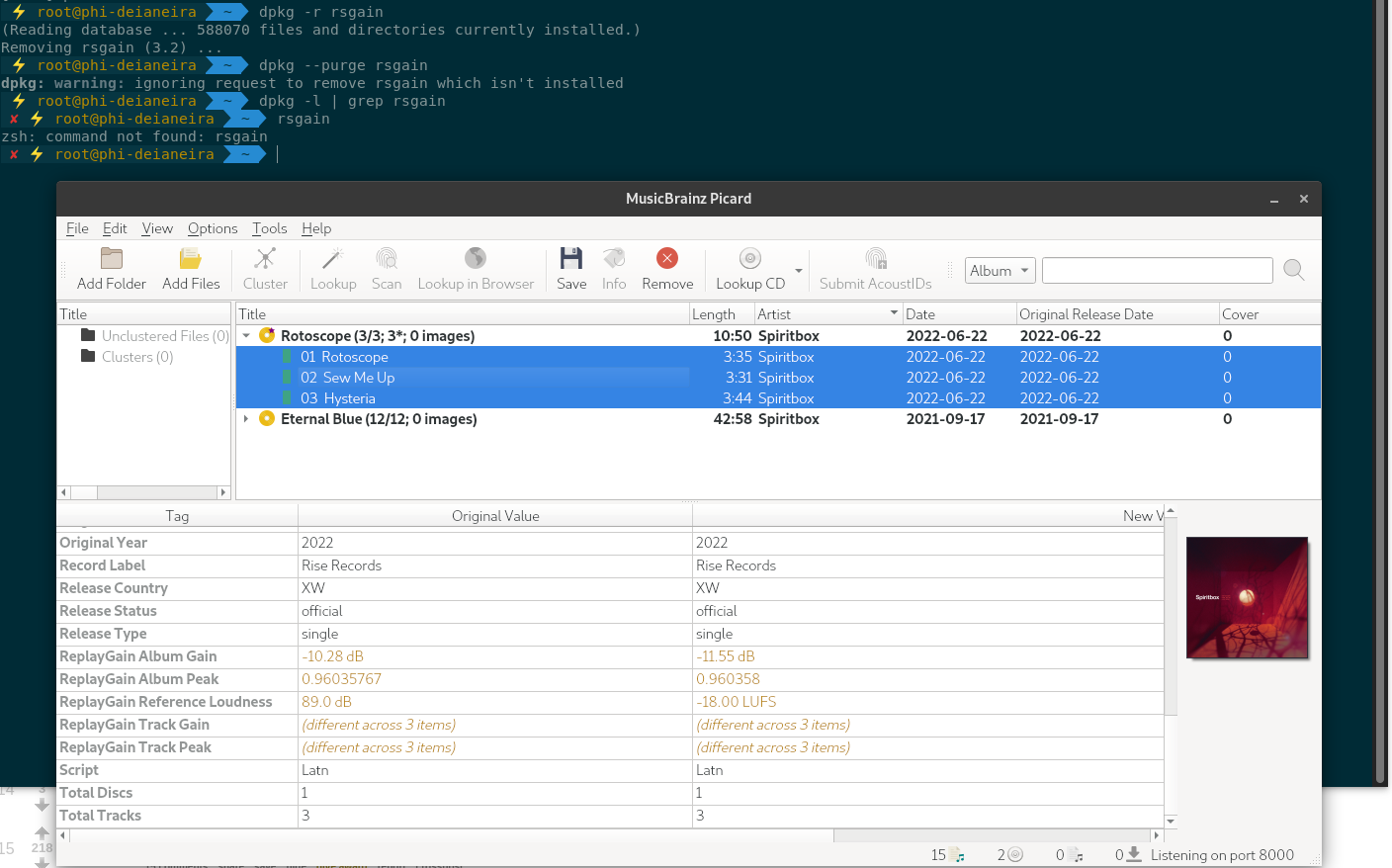Collapse the Rotoscope album entry
The height and width of the screenshot is (868, 1392).
click(x=245, y=335)
